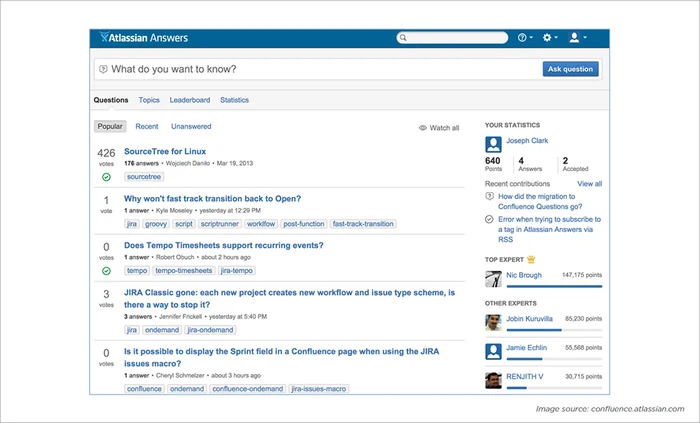
Task: Click the scriptrunner tag
Action: pyautogui.click(x=220, y=224)
